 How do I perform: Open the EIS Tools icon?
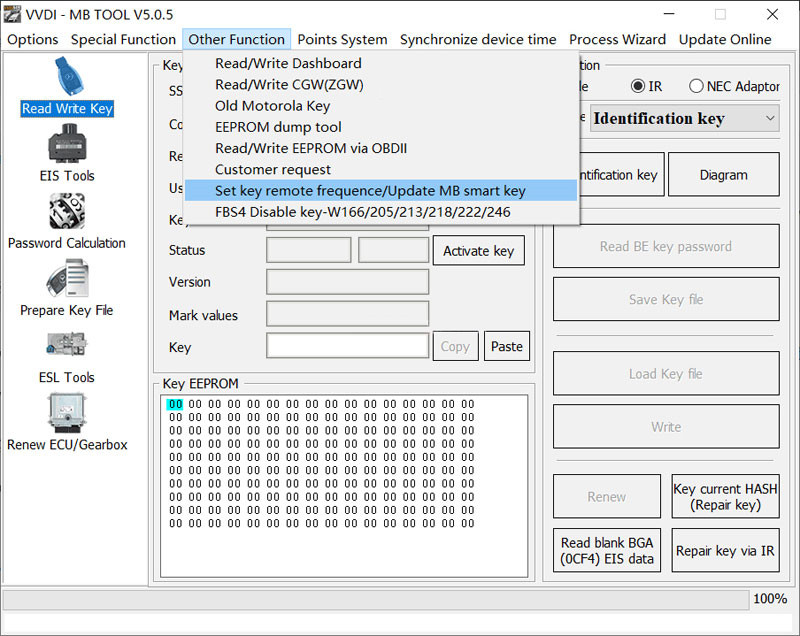pos(67,143)
